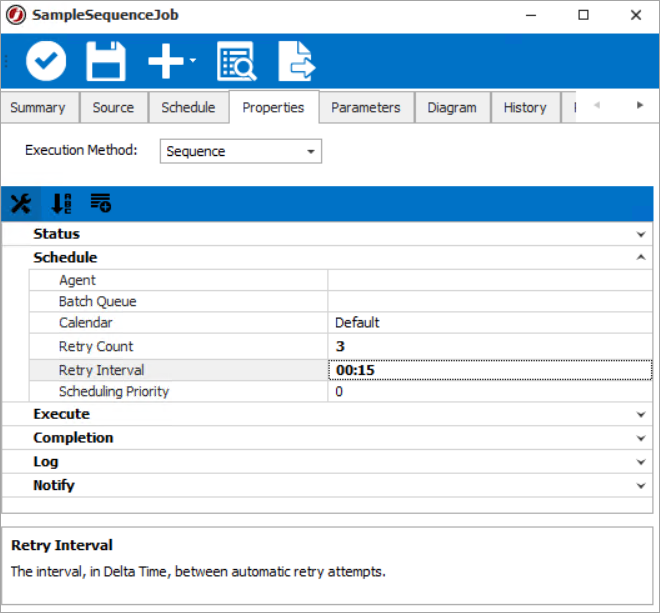Select the Retry Count property label
Screen dimensions: 660x613
point(96,346)
